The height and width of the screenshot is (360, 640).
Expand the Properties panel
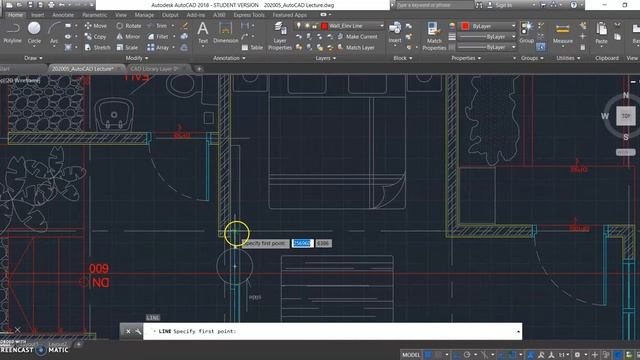click(x=466, y=58)
